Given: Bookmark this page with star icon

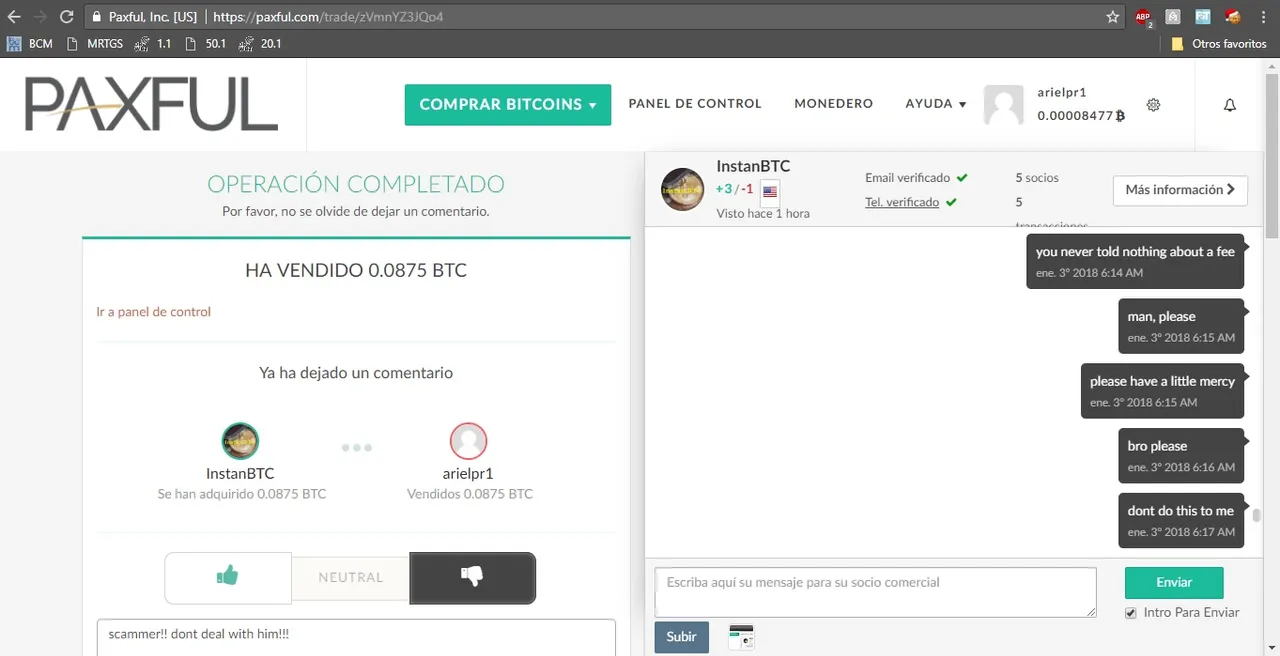Looking at the screenshot, I should pyautogui.click(x=1113, y=17).
